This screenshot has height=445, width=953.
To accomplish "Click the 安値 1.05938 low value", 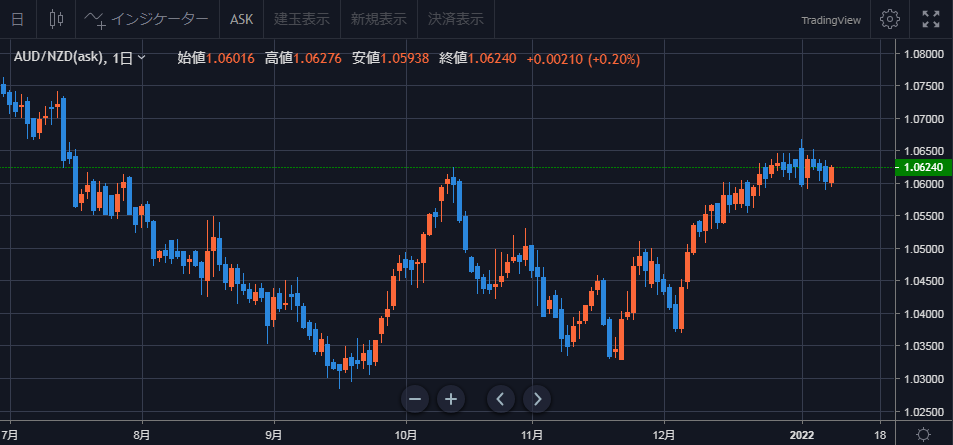I will (x=393, y=58).
